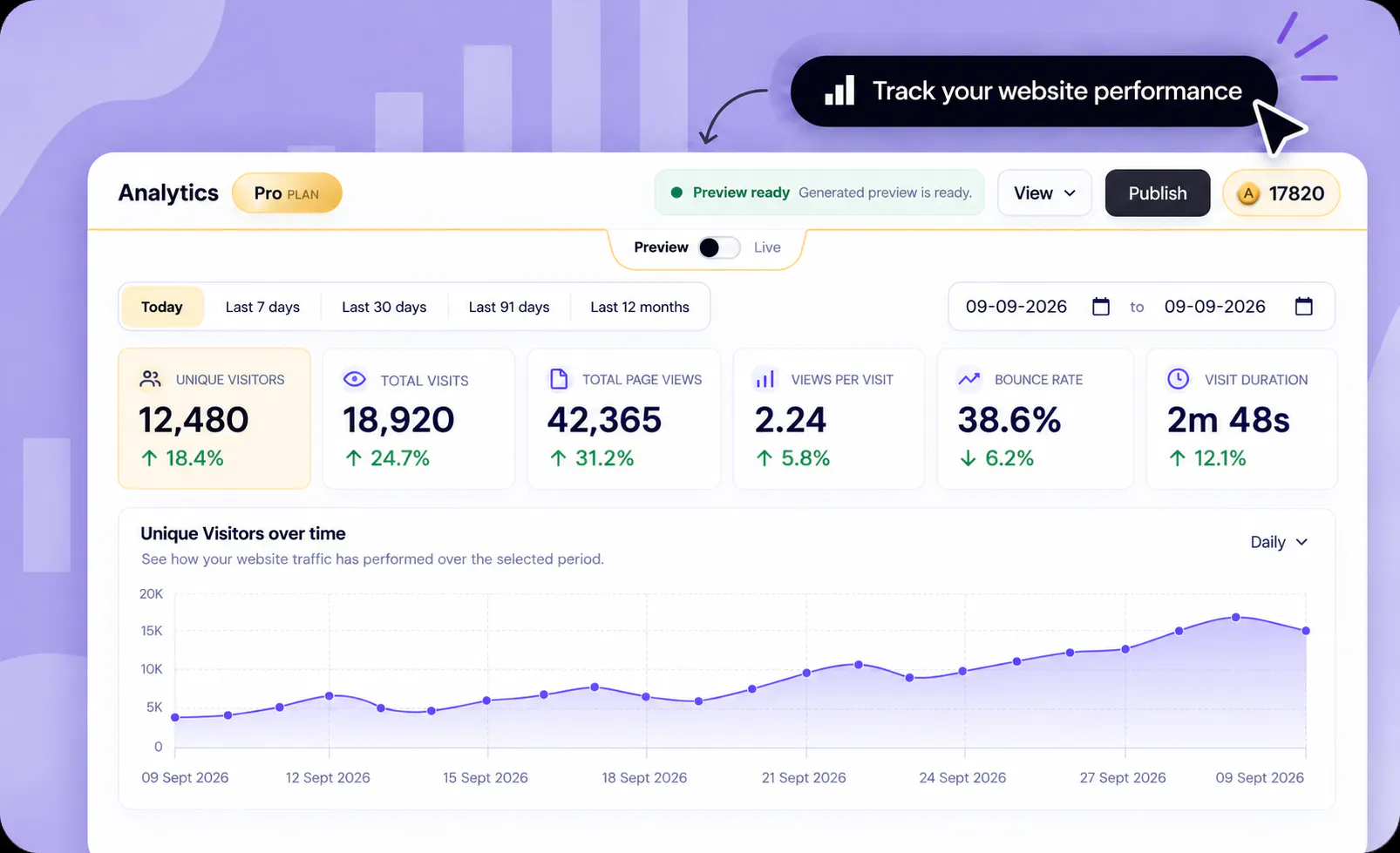Open the View dropdown
The image size is (1400, 853).
click(1044, 193)
